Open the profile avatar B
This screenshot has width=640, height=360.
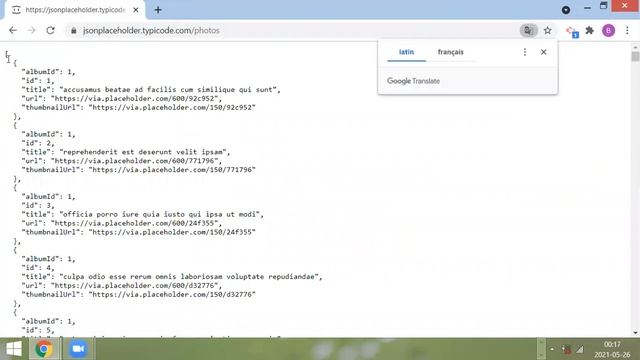(608, 31)
